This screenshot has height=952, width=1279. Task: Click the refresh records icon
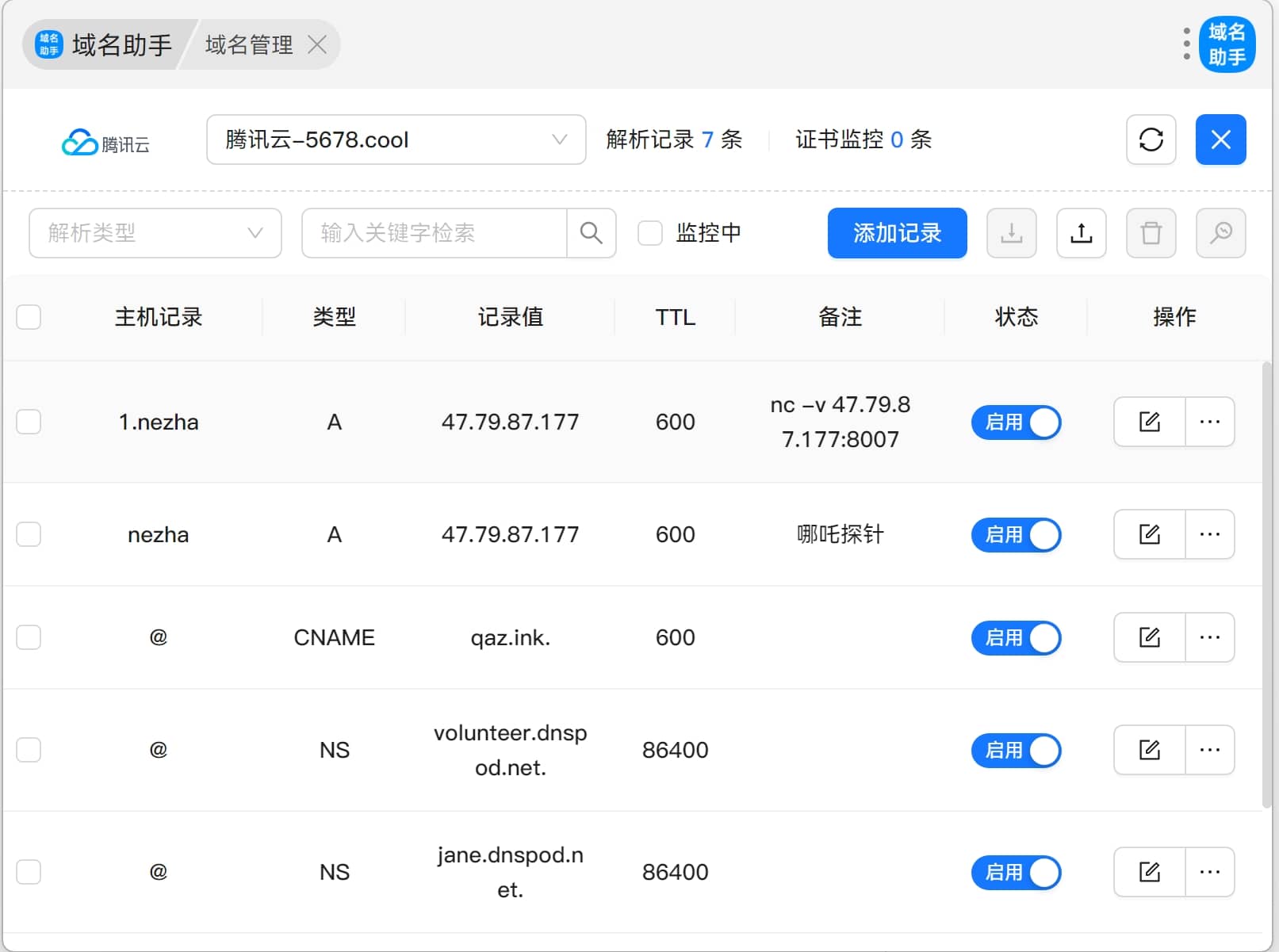click(1151, 140)
